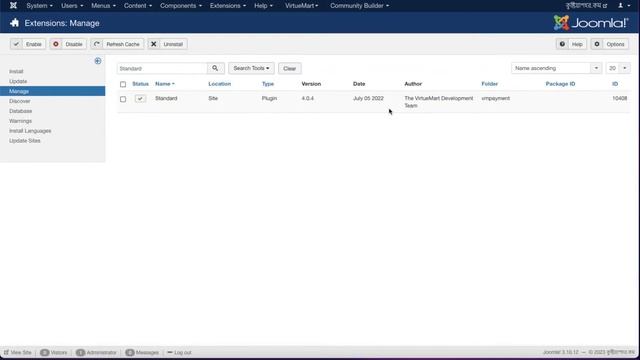Check the select-all checkbox in the table header

[x=123, y=84]
